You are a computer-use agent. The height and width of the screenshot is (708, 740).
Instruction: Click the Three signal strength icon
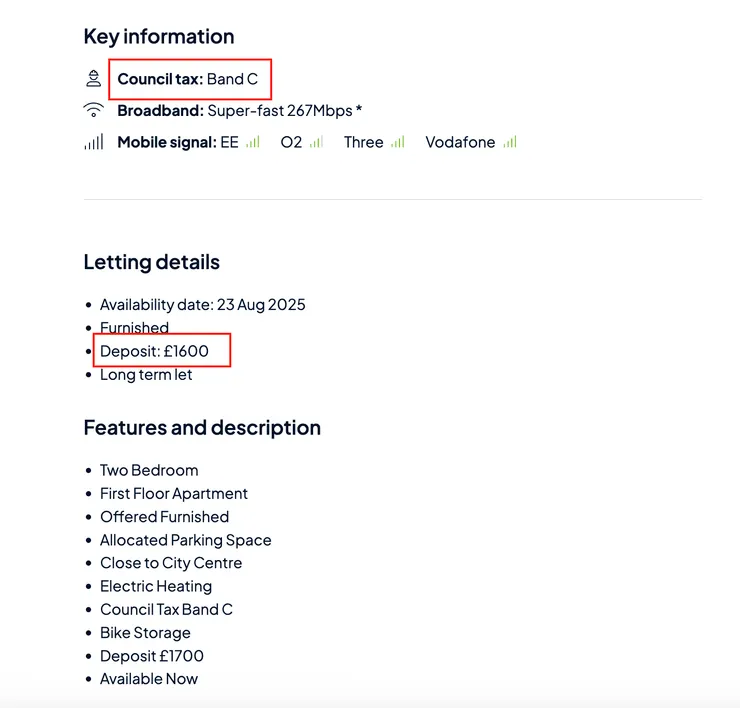398,142
